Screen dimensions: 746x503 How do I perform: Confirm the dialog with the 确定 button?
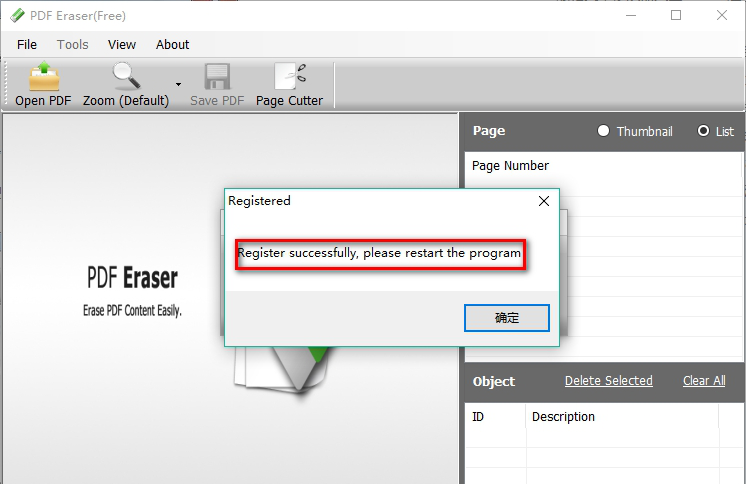click(x=507, y=318)
